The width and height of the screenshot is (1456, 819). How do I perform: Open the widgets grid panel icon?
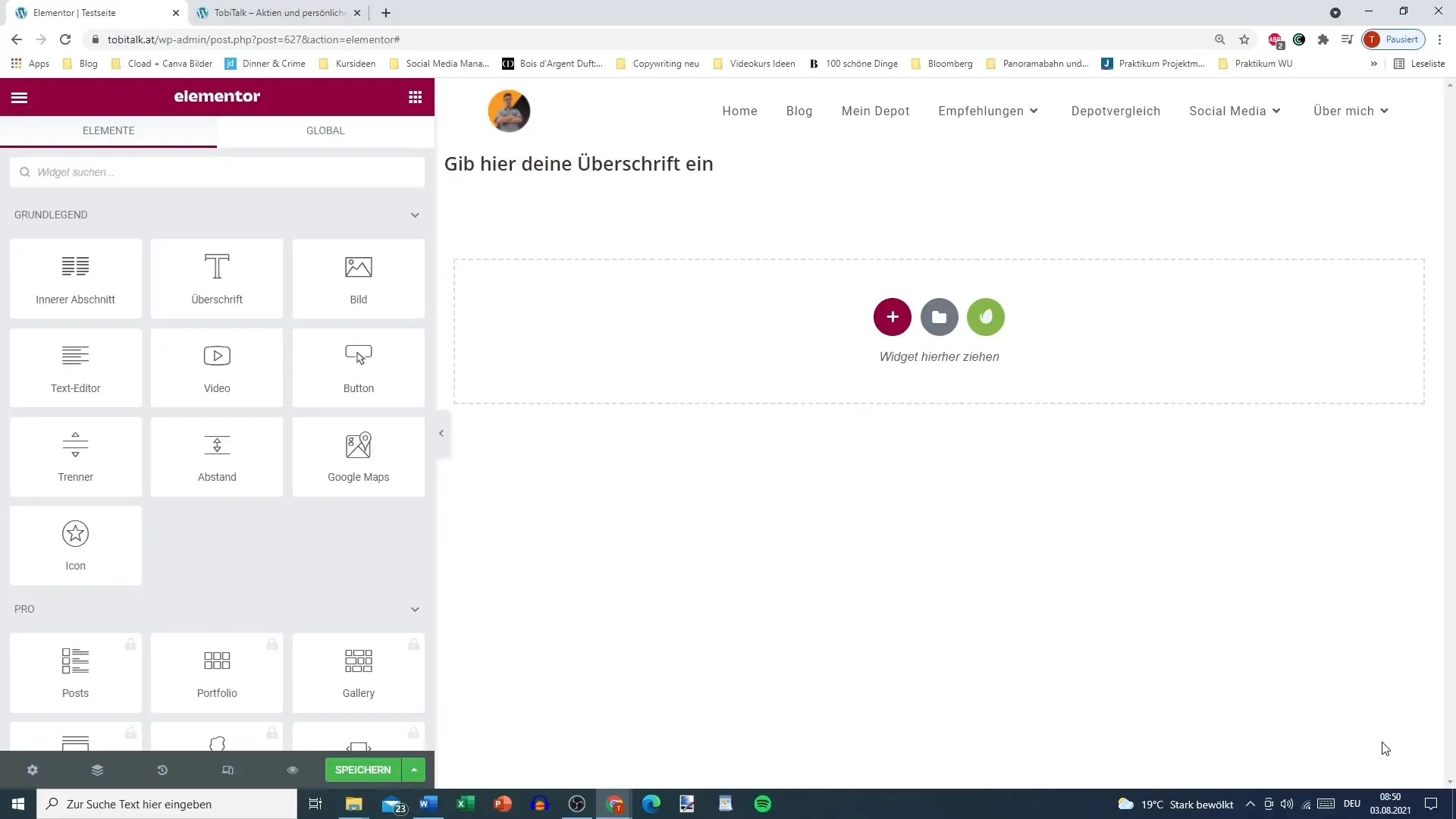(x=415, y=97)
